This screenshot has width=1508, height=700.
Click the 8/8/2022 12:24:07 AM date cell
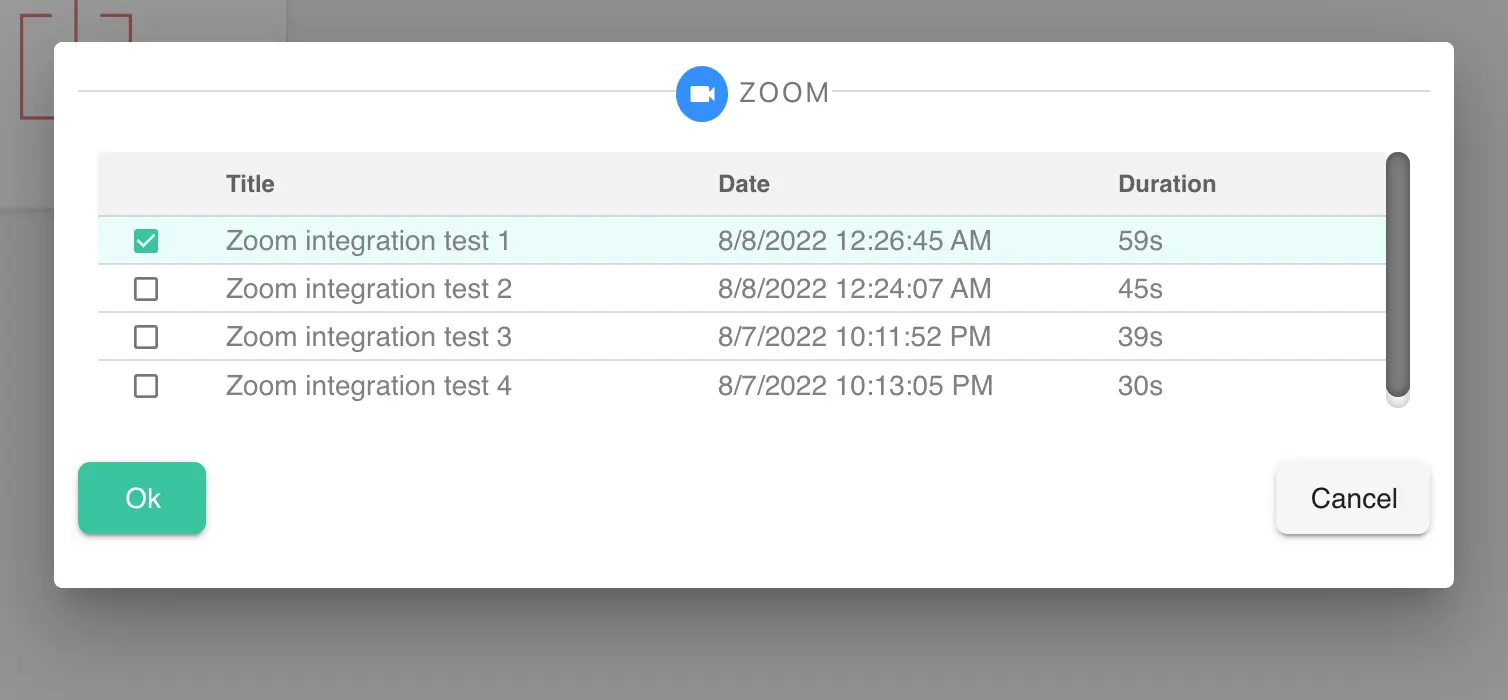pyautogui.click(x=855, y=289)
